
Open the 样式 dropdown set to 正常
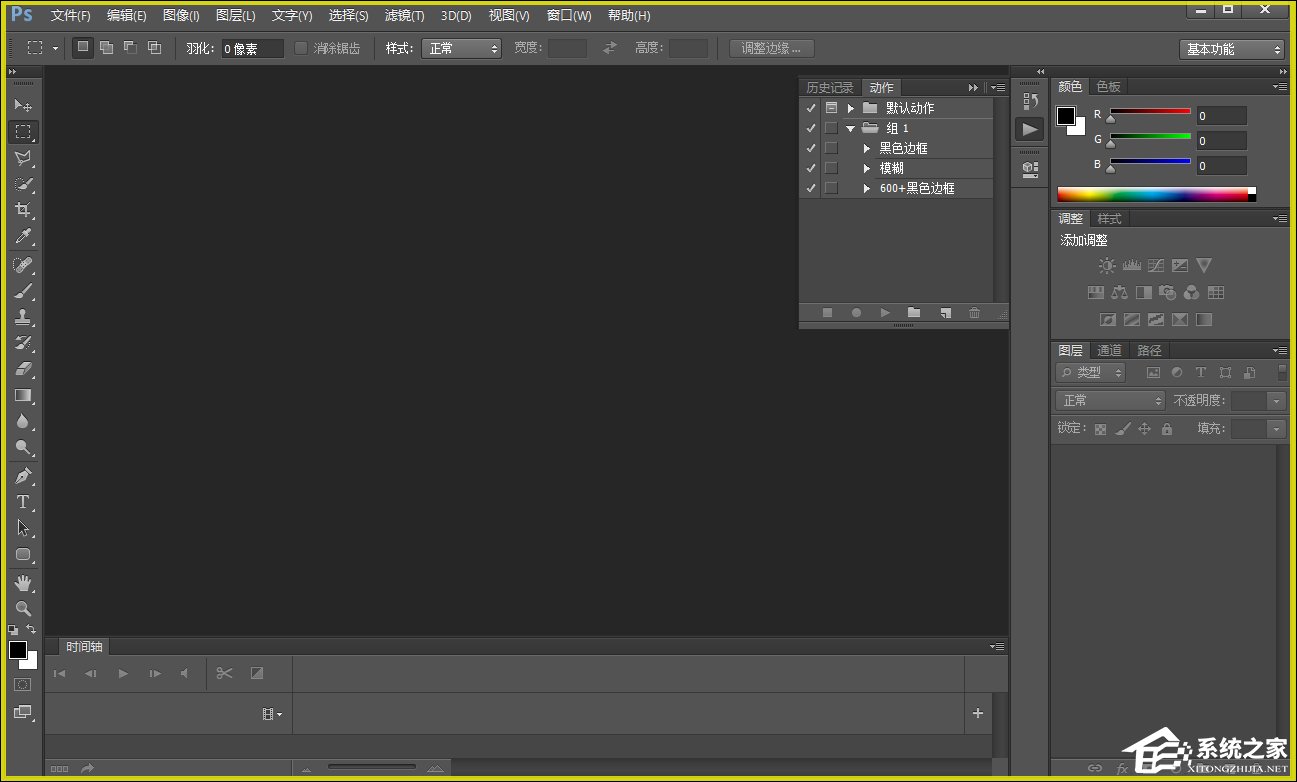[461, 48]
